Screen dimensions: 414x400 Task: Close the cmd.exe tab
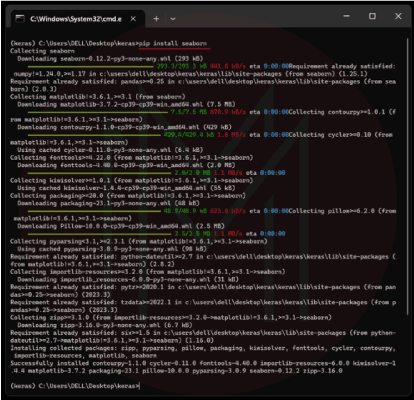point(133,19)
